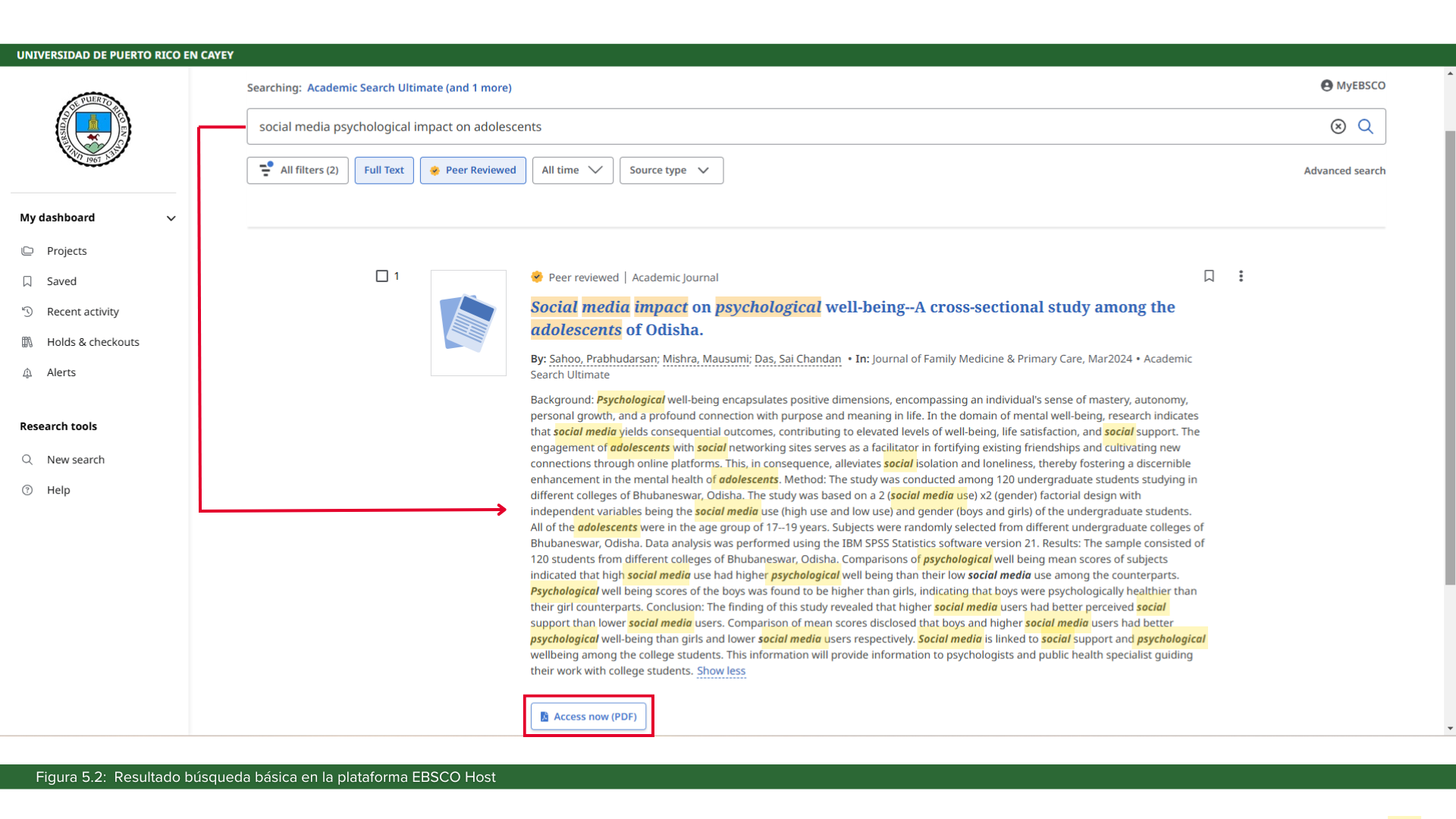Expand the All time date dropdown

point(572,171)
